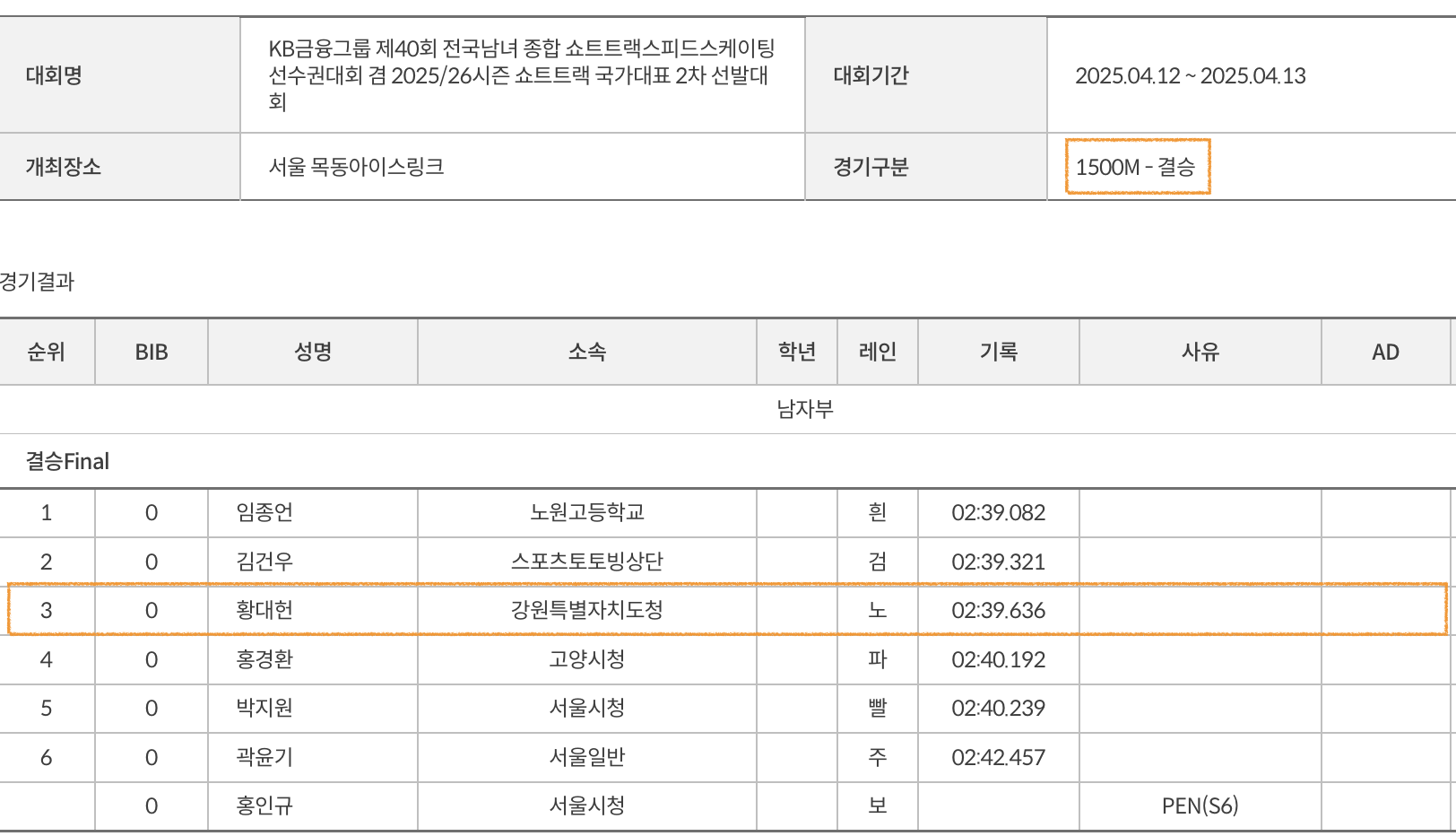The width and height of the screenshot is (1456, 836).
Task: Click team name 스포츠토토빙상단
Action: pos(587,562)
